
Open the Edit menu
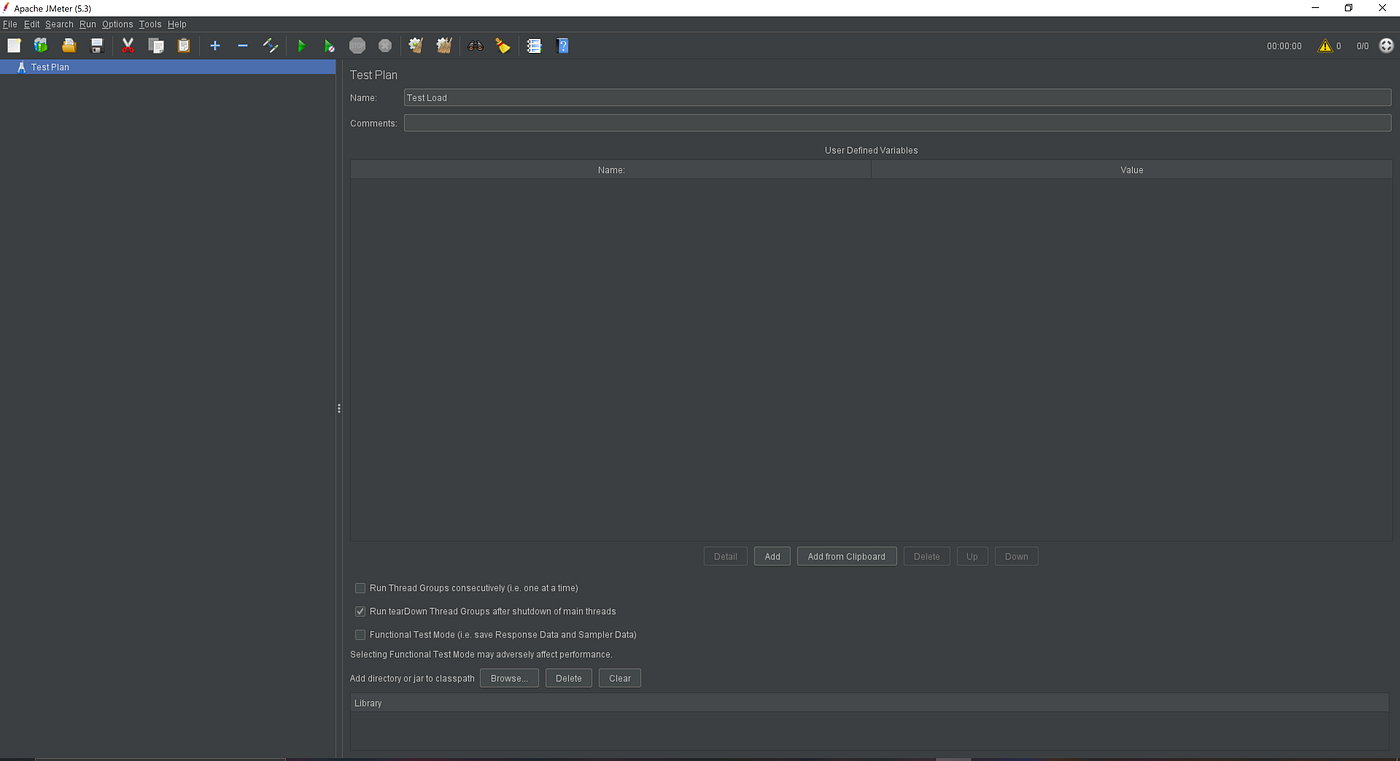tap(32, 24)
